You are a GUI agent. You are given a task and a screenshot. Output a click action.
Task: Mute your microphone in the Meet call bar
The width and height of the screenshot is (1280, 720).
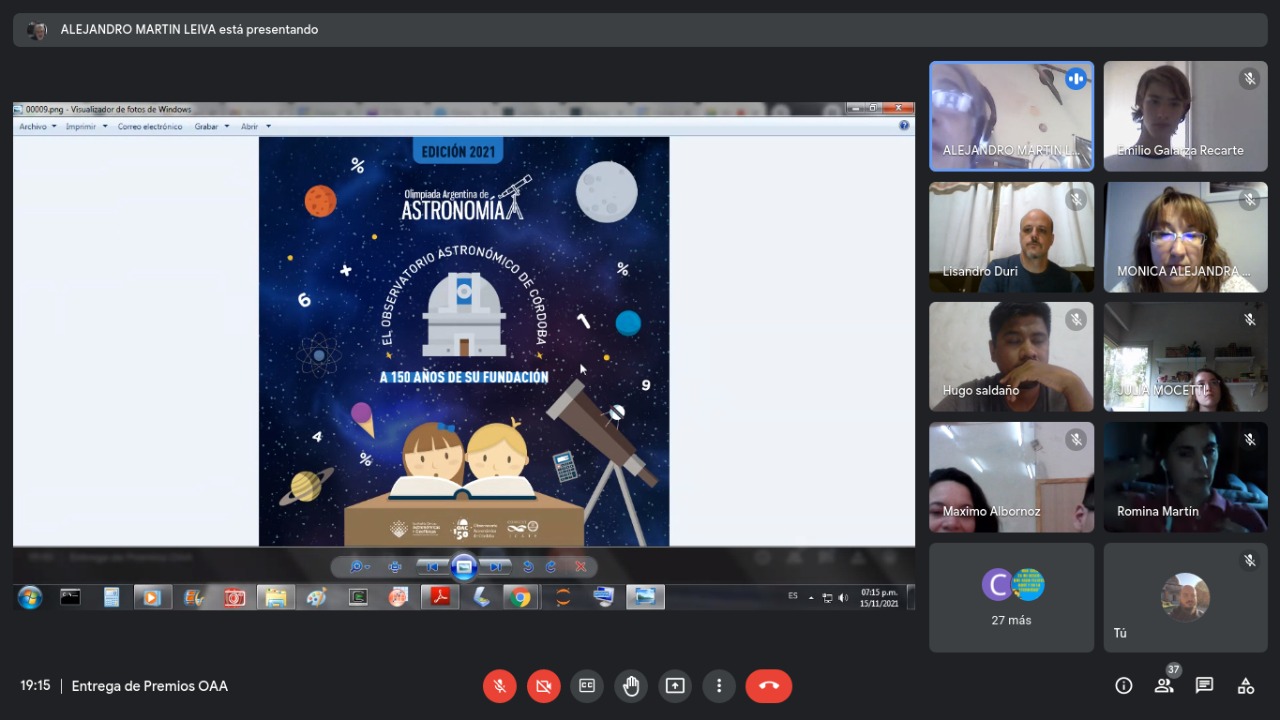(499, 686)
